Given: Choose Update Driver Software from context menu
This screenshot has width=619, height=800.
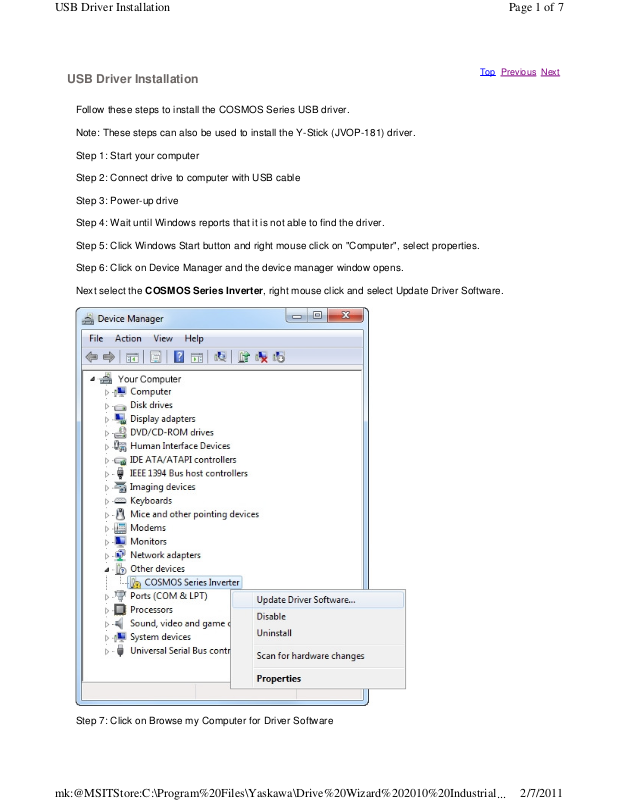Looking at the screenshot, I should click(305, 600).
